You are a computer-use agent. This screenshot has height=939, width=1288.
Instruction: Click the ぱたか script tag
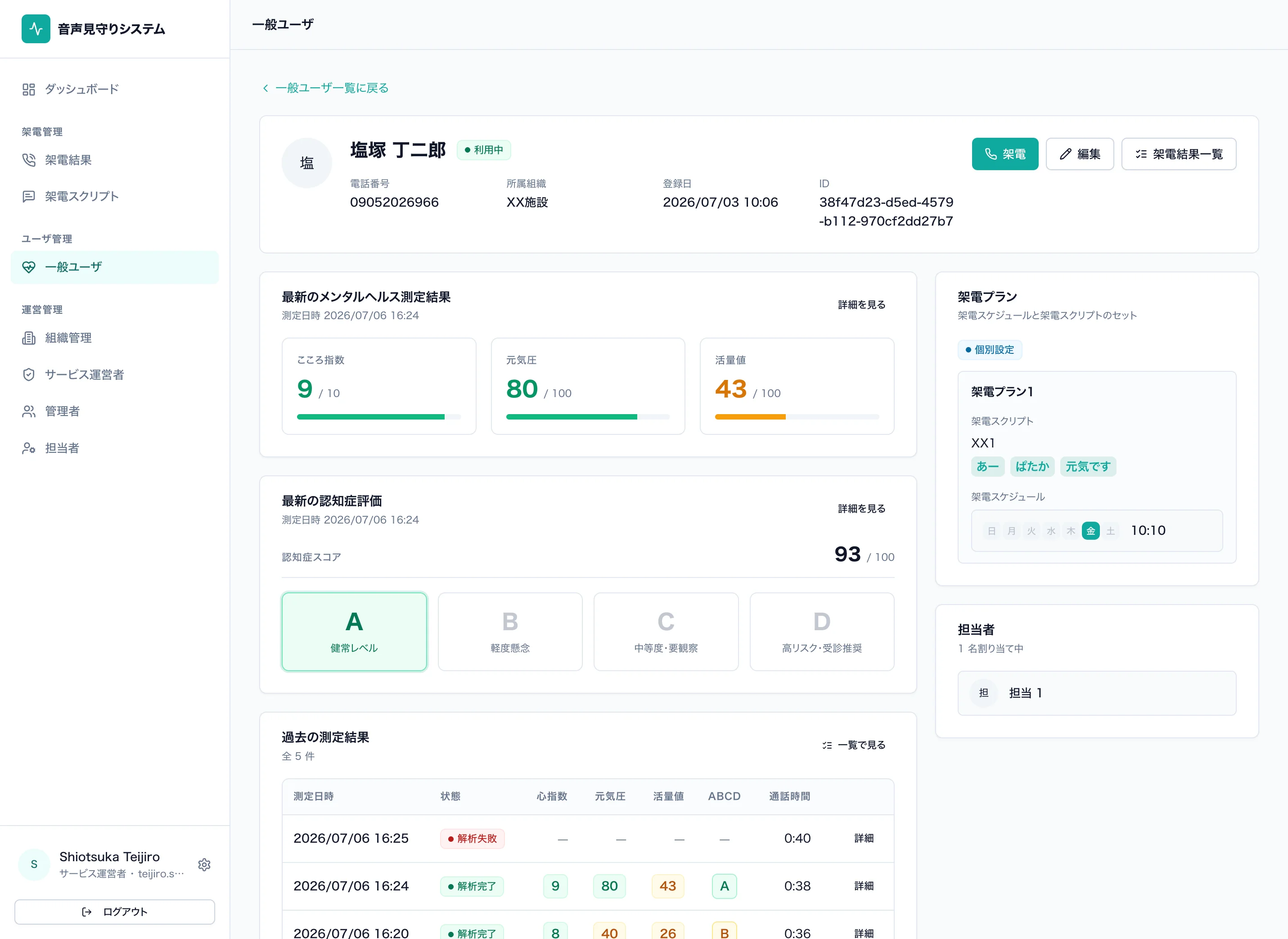(x=1032, y=467)
